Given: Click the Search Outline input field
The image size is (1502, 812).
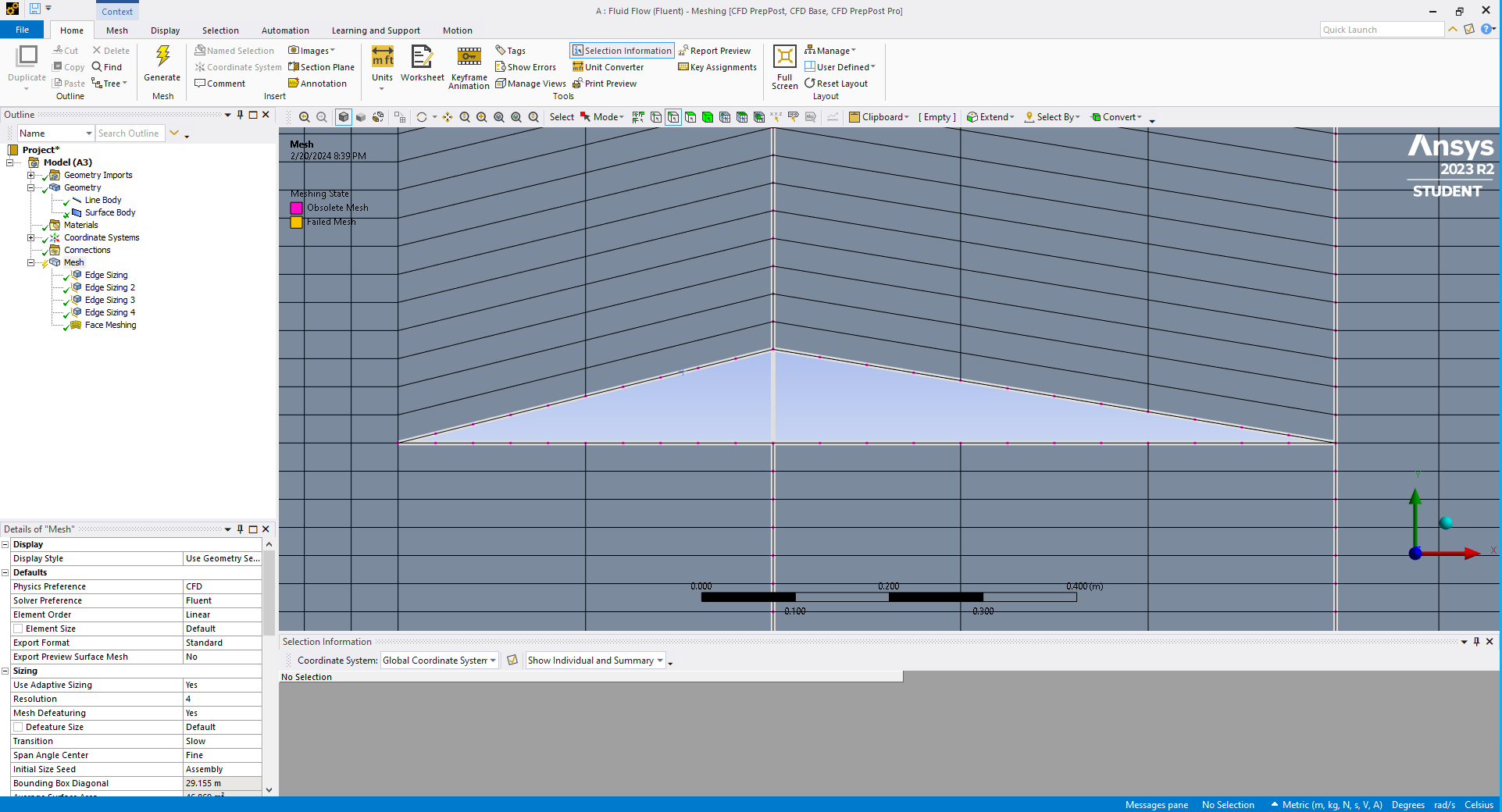Looking at the screenshot, I should pos(130,134).
